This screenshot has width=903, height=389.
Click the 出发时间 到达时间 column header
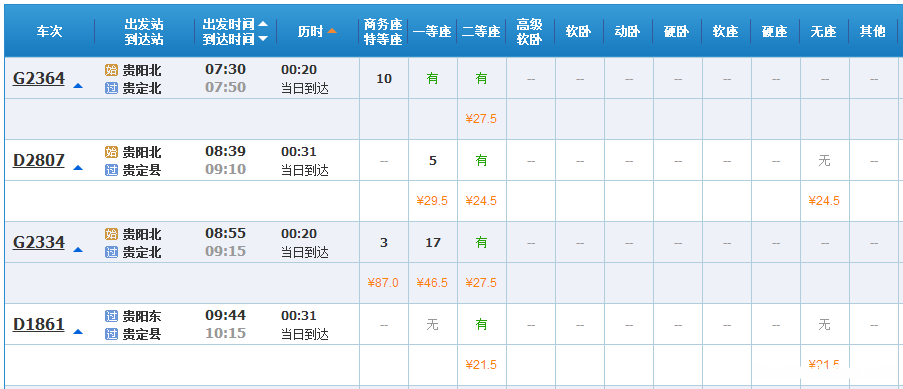coord(229,32)
